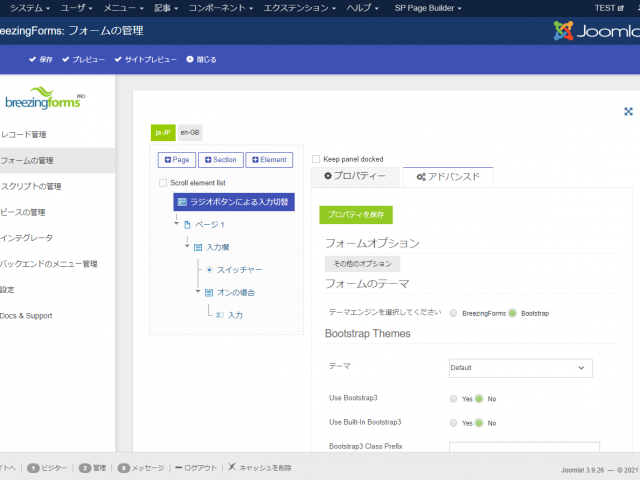This screenshot has width=640, height=480.
Task: Click the section icon next to 入力欄
Action: click(198, 247)
